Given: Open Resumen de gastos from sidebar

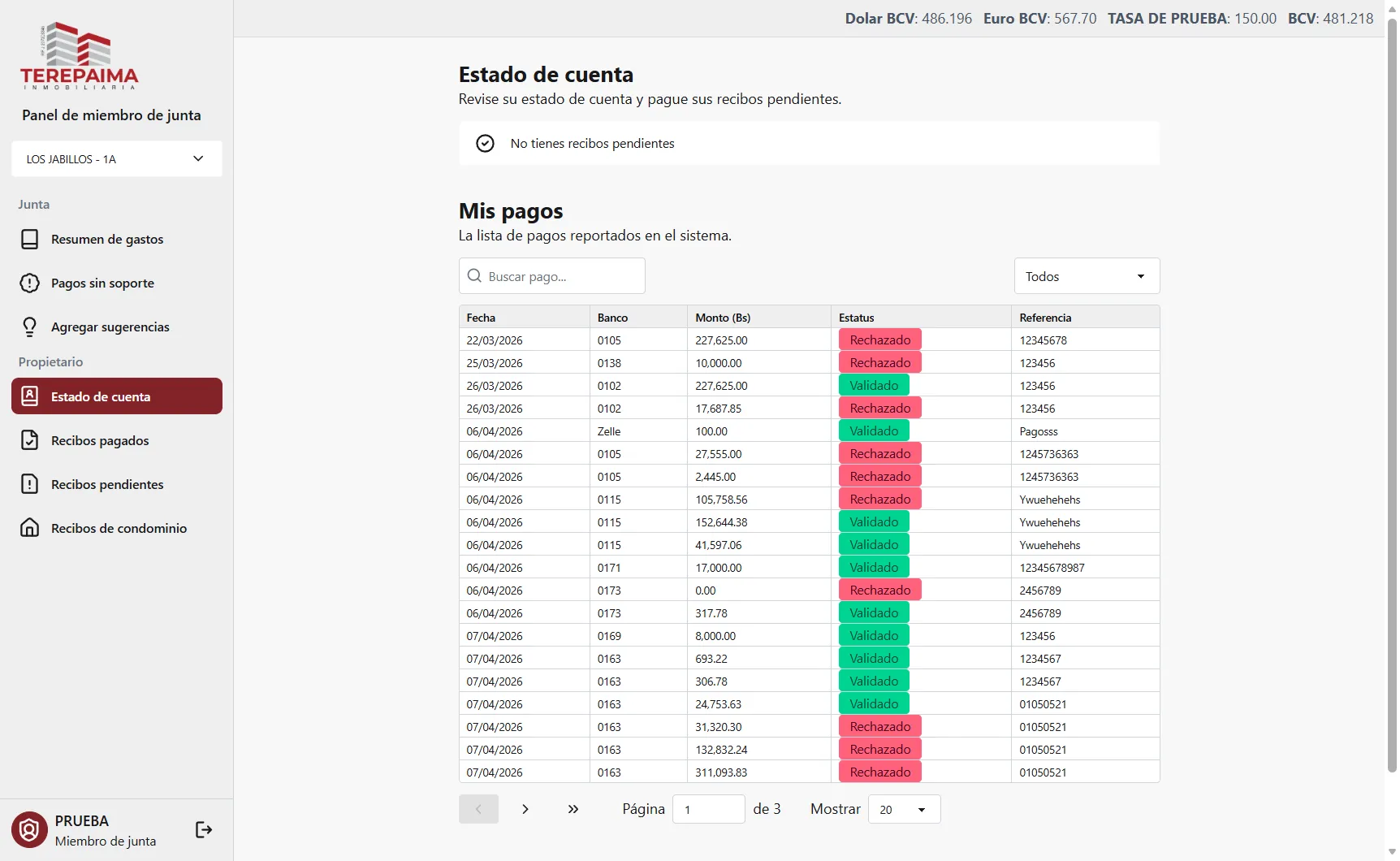Looking at the screenshot, I should (30, 239).
